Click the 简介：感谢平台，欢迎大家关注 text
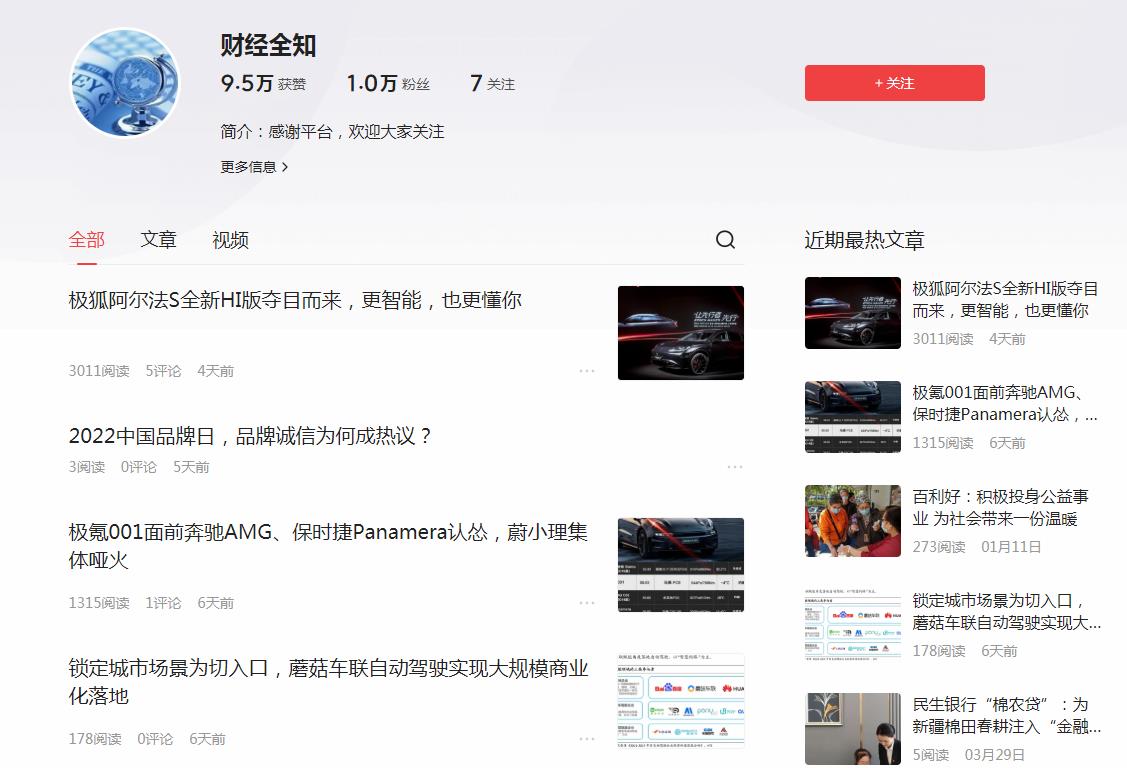The width and height of the screenshot is (1127, 768). click(332, 131)
